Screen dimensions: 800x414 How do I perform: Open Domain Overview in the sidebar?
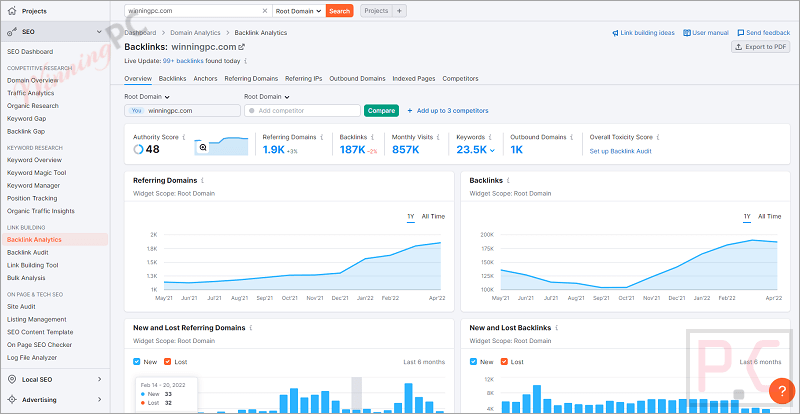[33, 80]
